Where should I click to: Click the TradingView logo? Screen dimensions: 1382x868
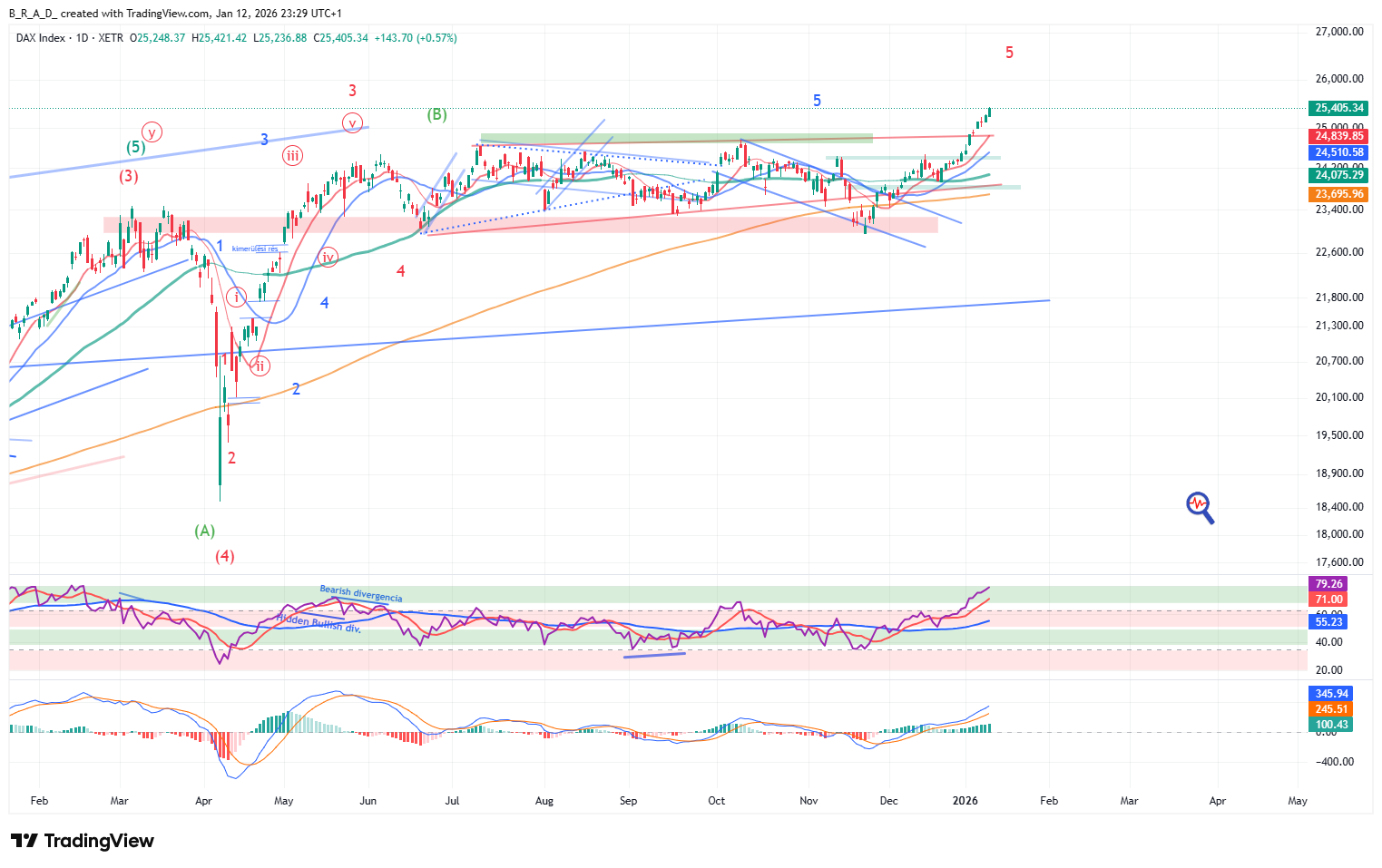tap(82, 841)
